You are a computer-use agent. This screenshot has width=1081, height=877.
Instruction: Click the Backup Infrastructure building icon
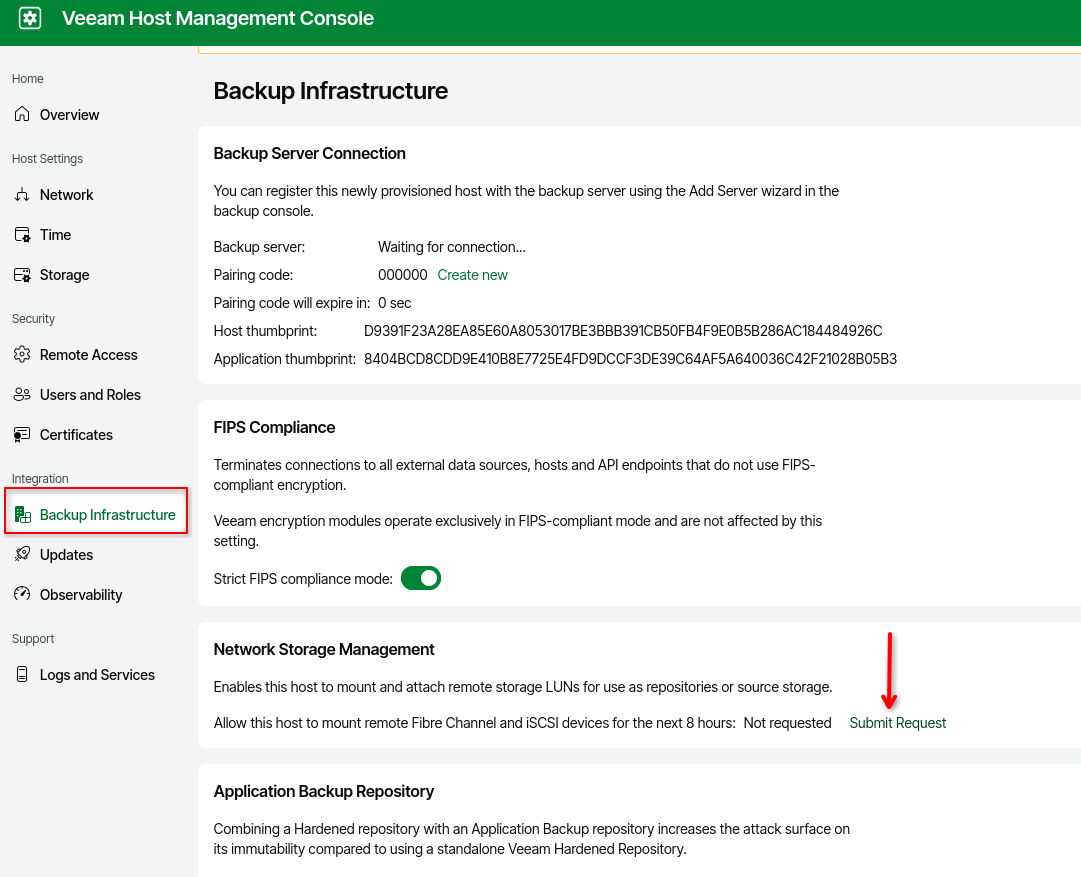point(22,514)
